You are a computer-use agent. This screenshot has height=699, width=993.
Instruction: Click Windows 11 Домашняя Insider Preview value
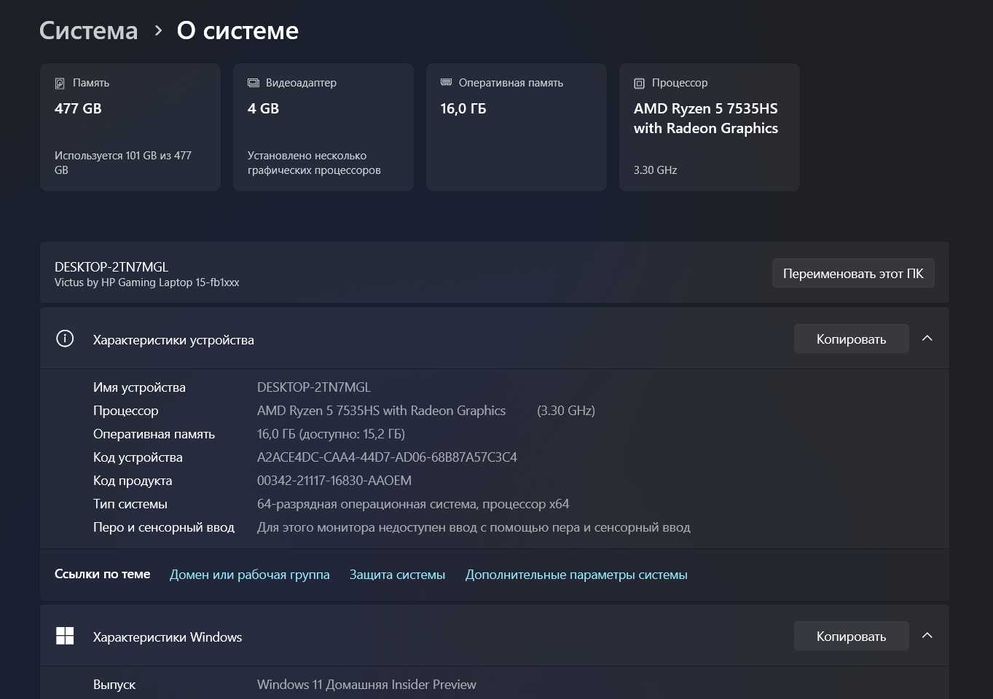[x=366, y=684]
